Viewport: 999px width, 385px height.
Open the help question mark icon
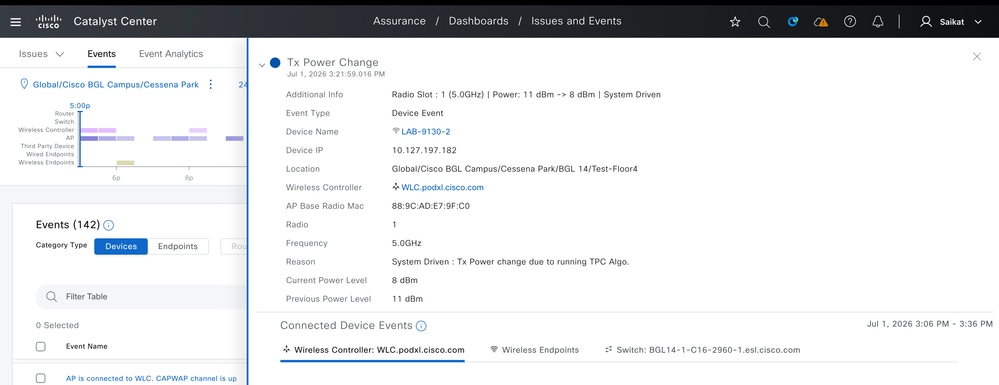pos(849,21)
